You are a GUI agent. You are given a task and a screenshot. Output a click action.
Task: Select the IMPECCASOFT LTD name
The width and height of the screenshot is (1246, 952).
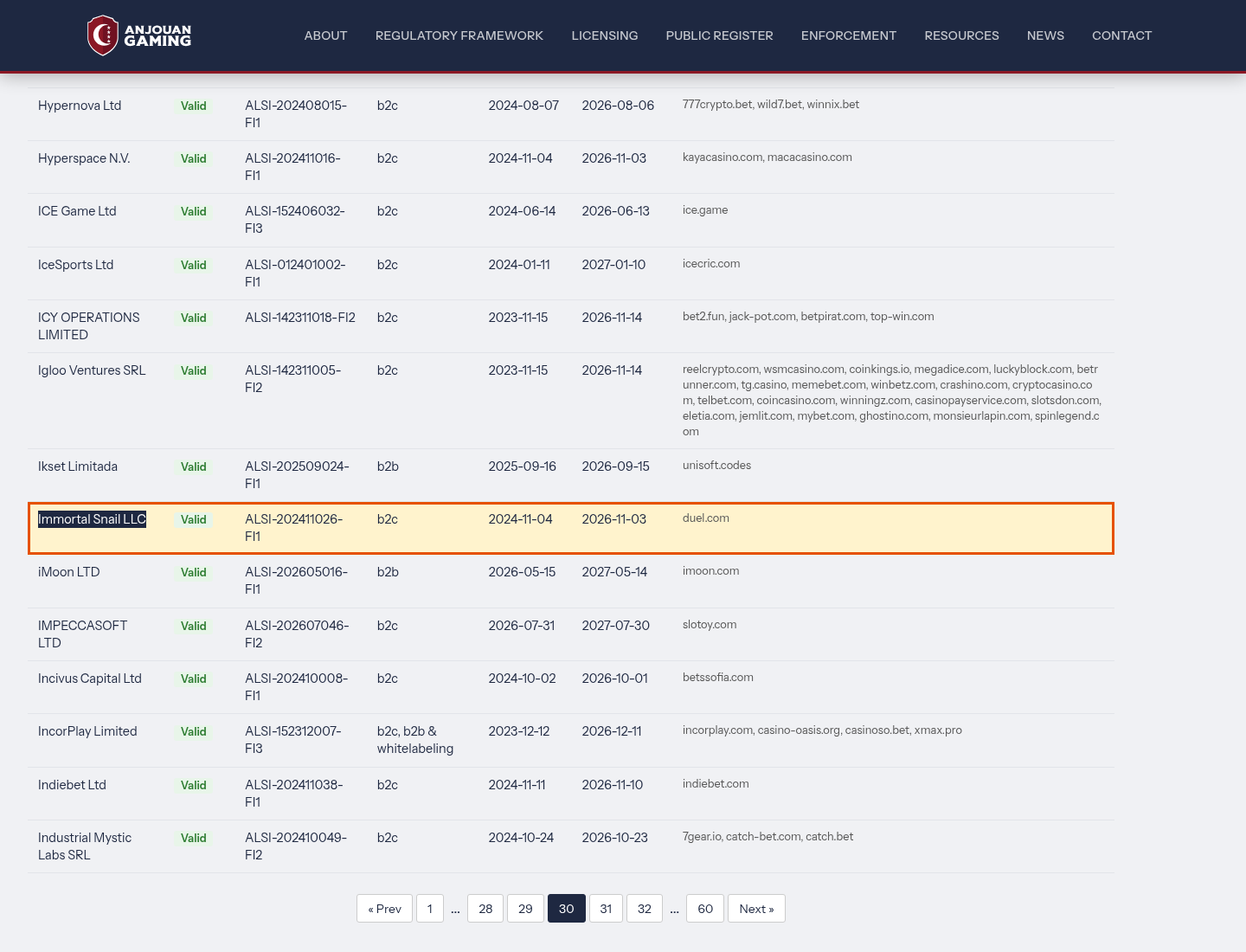[82, 634]
